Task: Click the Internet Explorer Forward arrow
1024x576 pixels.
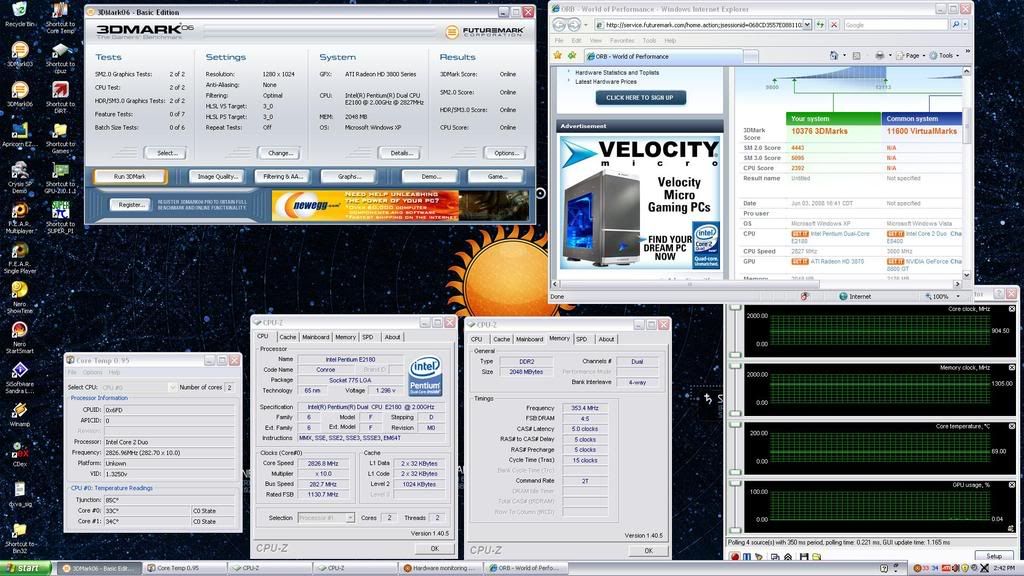Action: click(575, 25)
